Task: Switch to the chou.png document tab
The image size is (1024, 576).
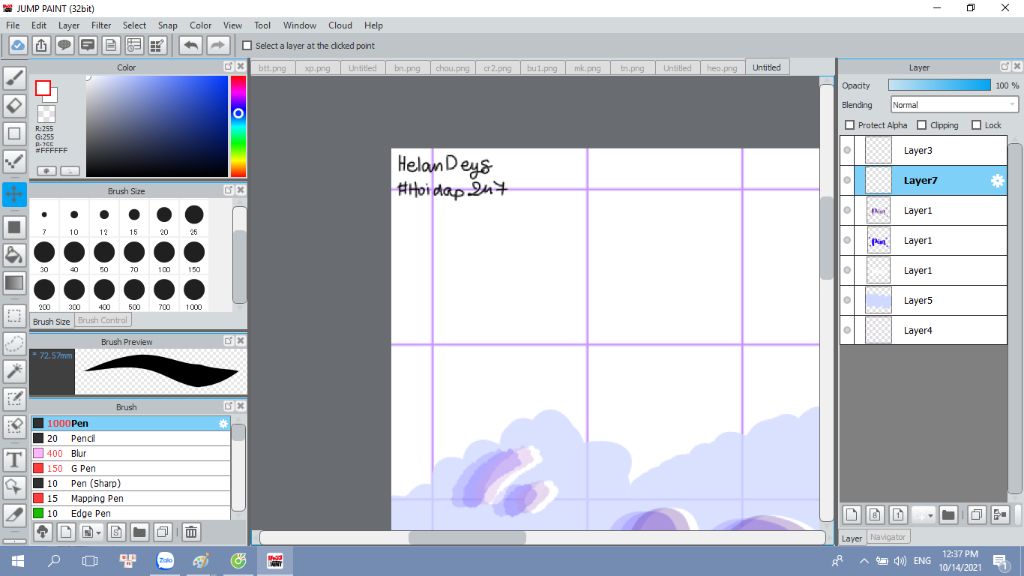Action: 453,68
